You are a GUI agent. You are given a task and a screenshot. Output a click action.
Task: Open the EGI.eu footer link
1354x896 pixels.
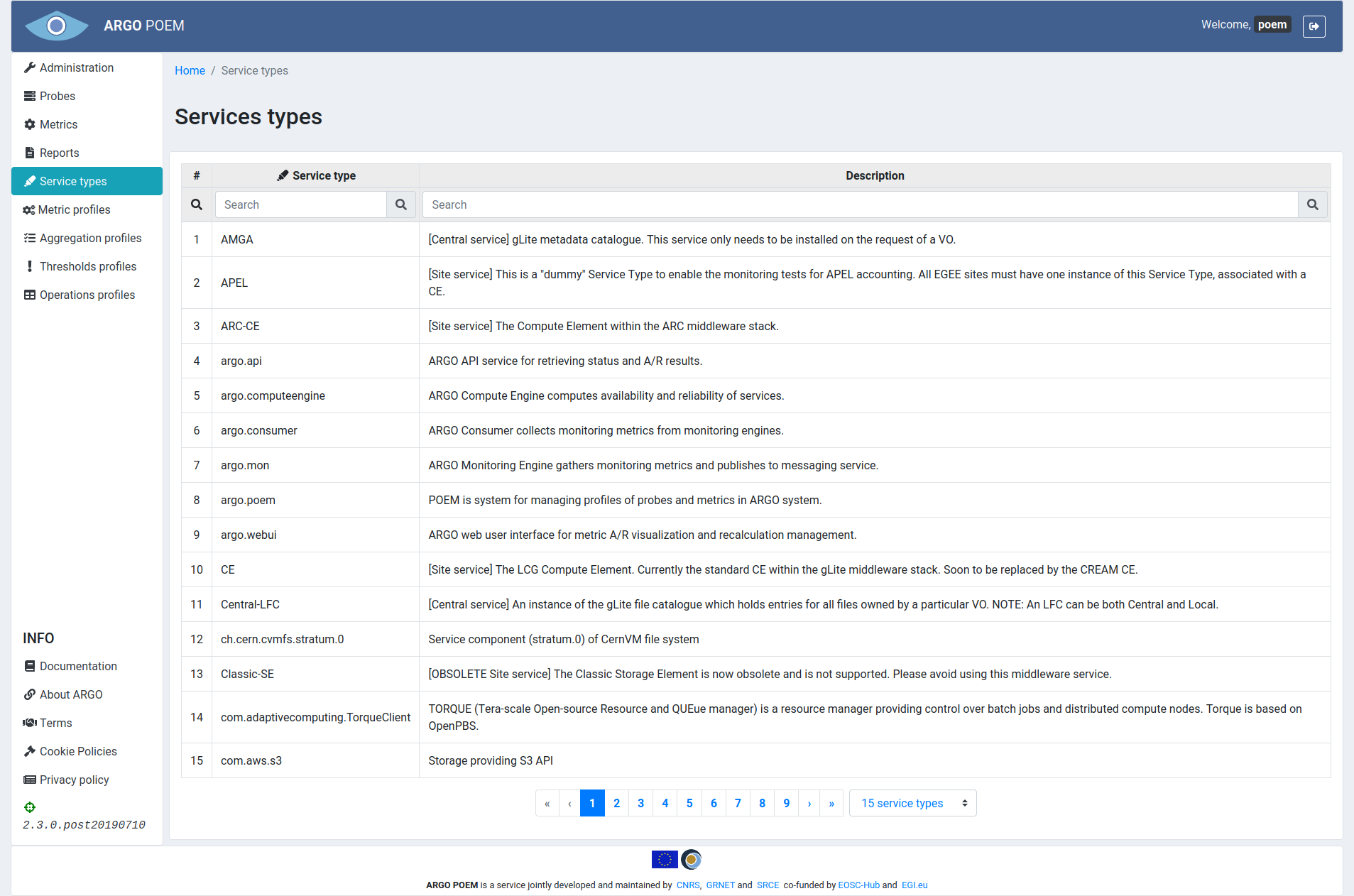point(915,885)
